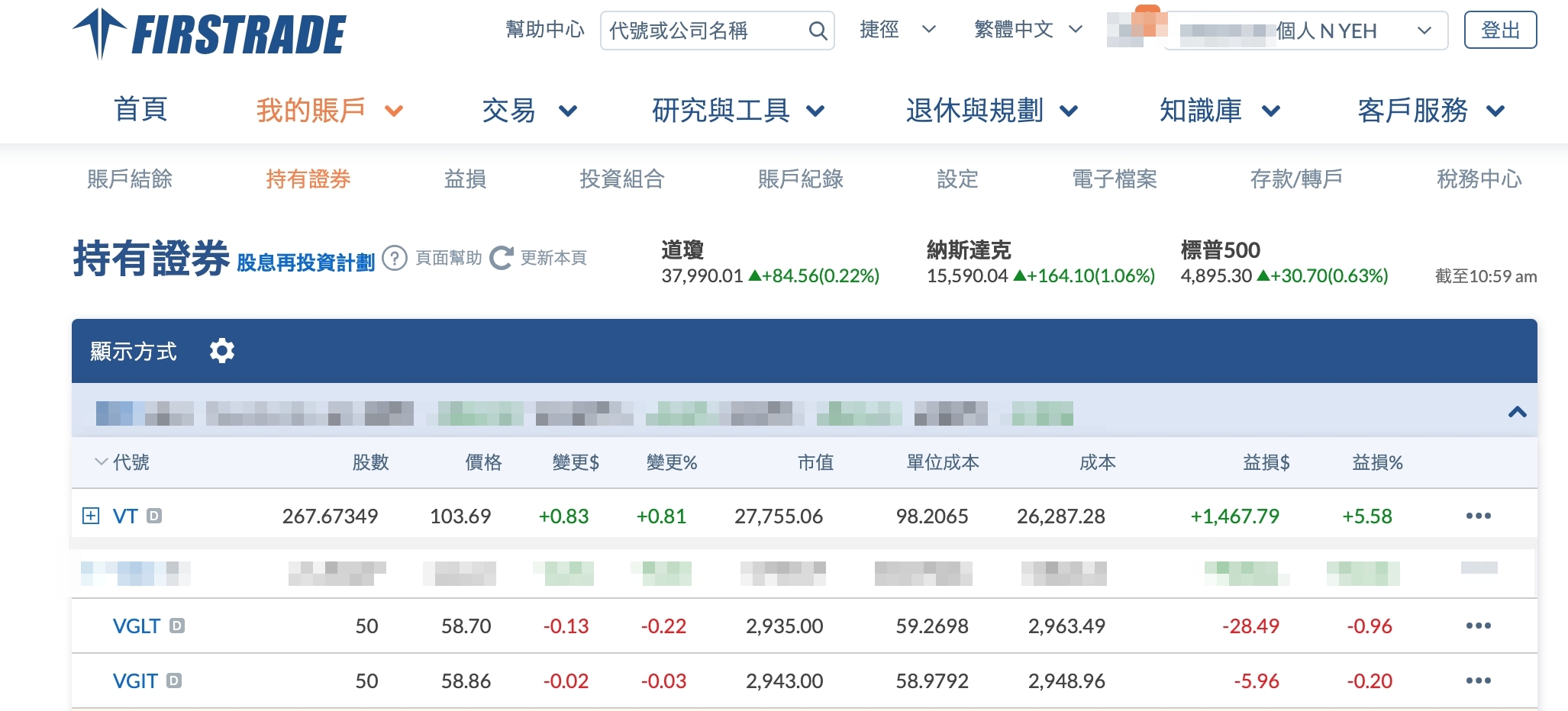Image resolution: width=1568 pixels, height=711 pixels.
Task: Open the three-dot menu for VGIT row
Action: pyautogui.click(x=1479, y=680)
